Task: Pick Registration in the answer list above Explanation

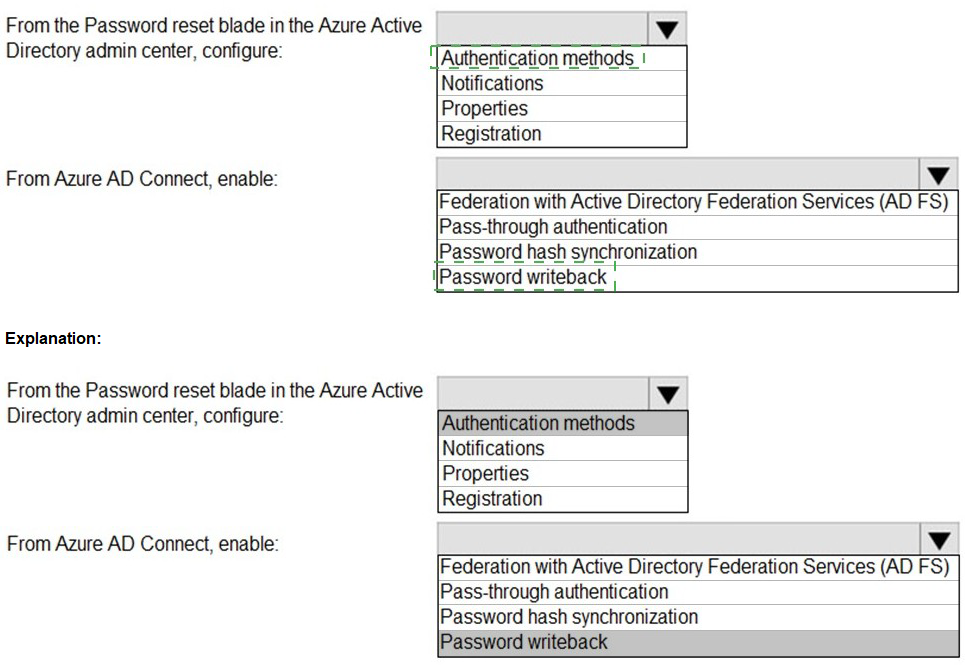Action: pyautogui.click(x=491, y=134)
